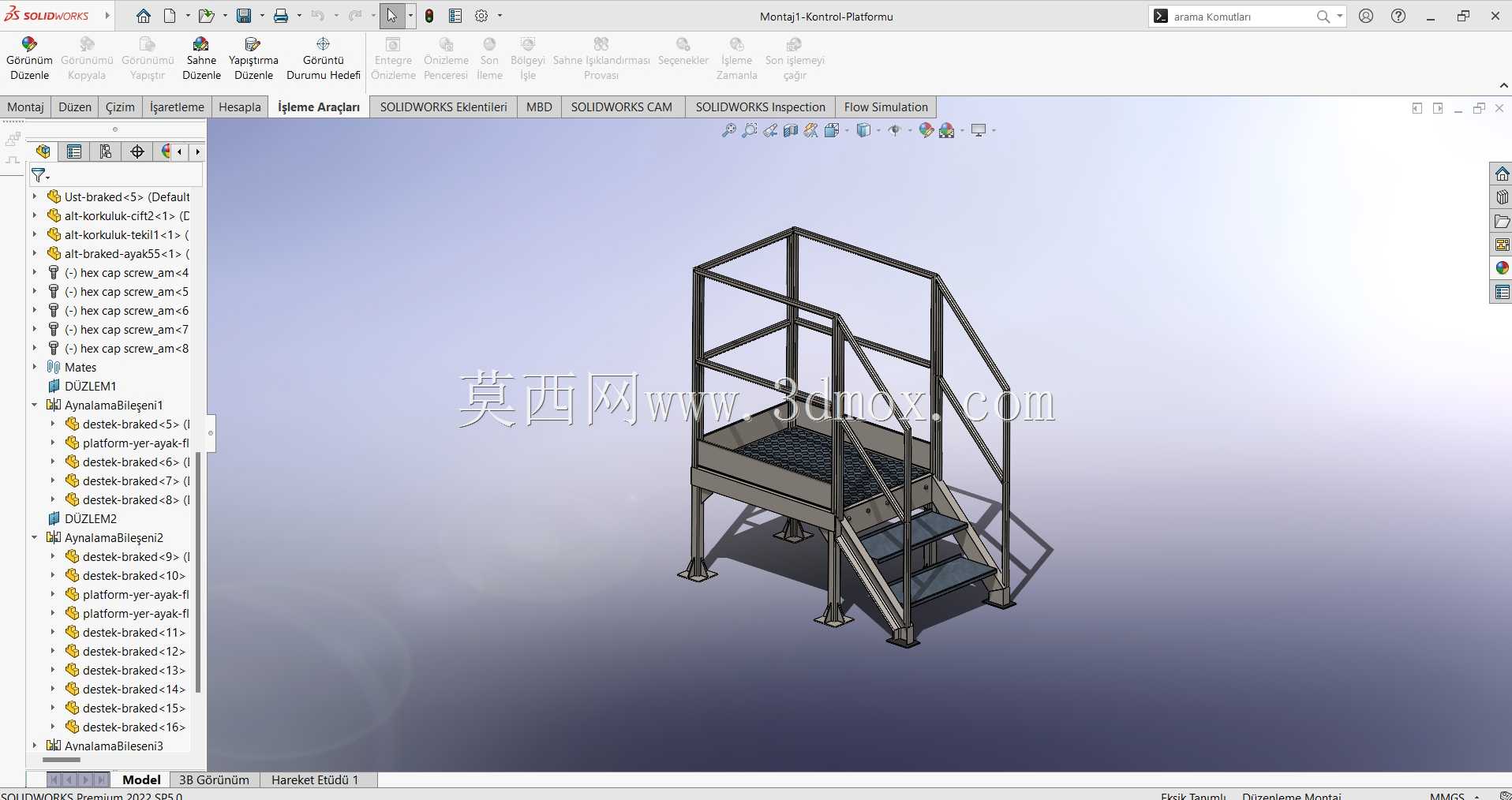Click Section View icon in view toolbar

791,130
